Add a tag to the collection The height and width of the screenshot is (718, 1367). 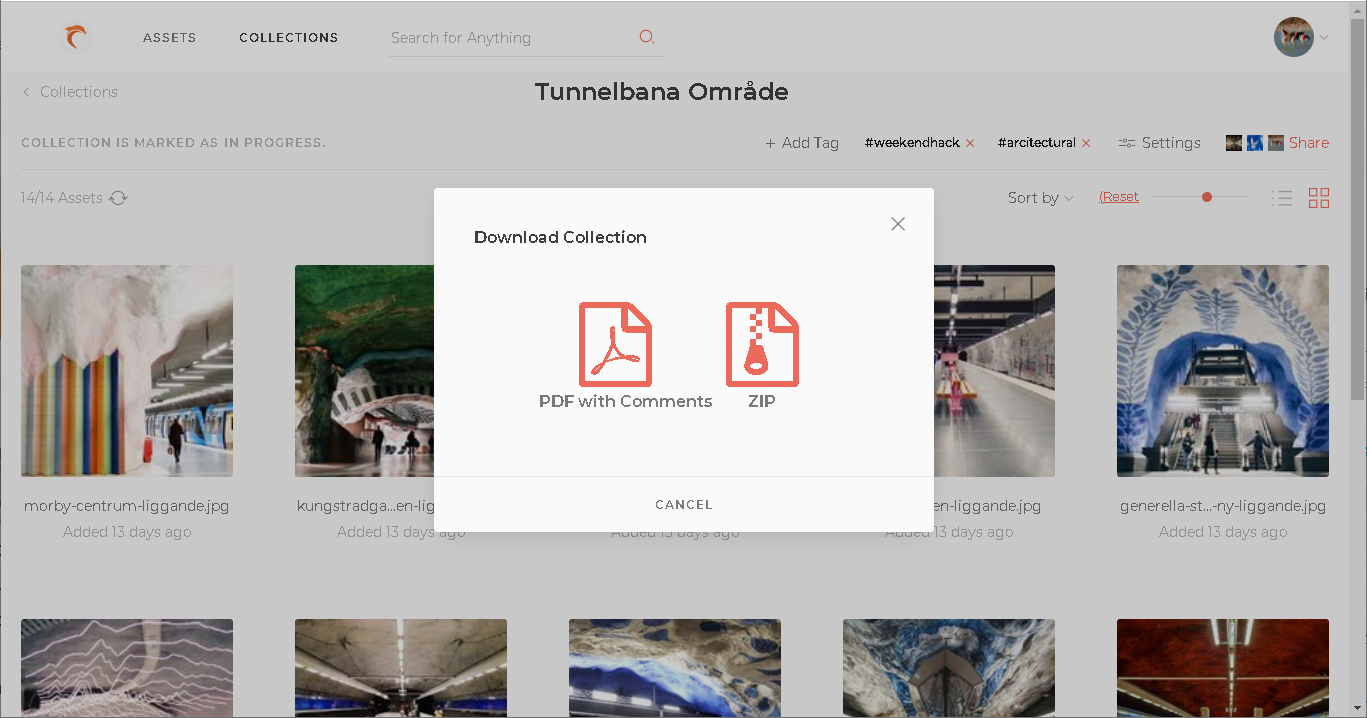point(802,143)
